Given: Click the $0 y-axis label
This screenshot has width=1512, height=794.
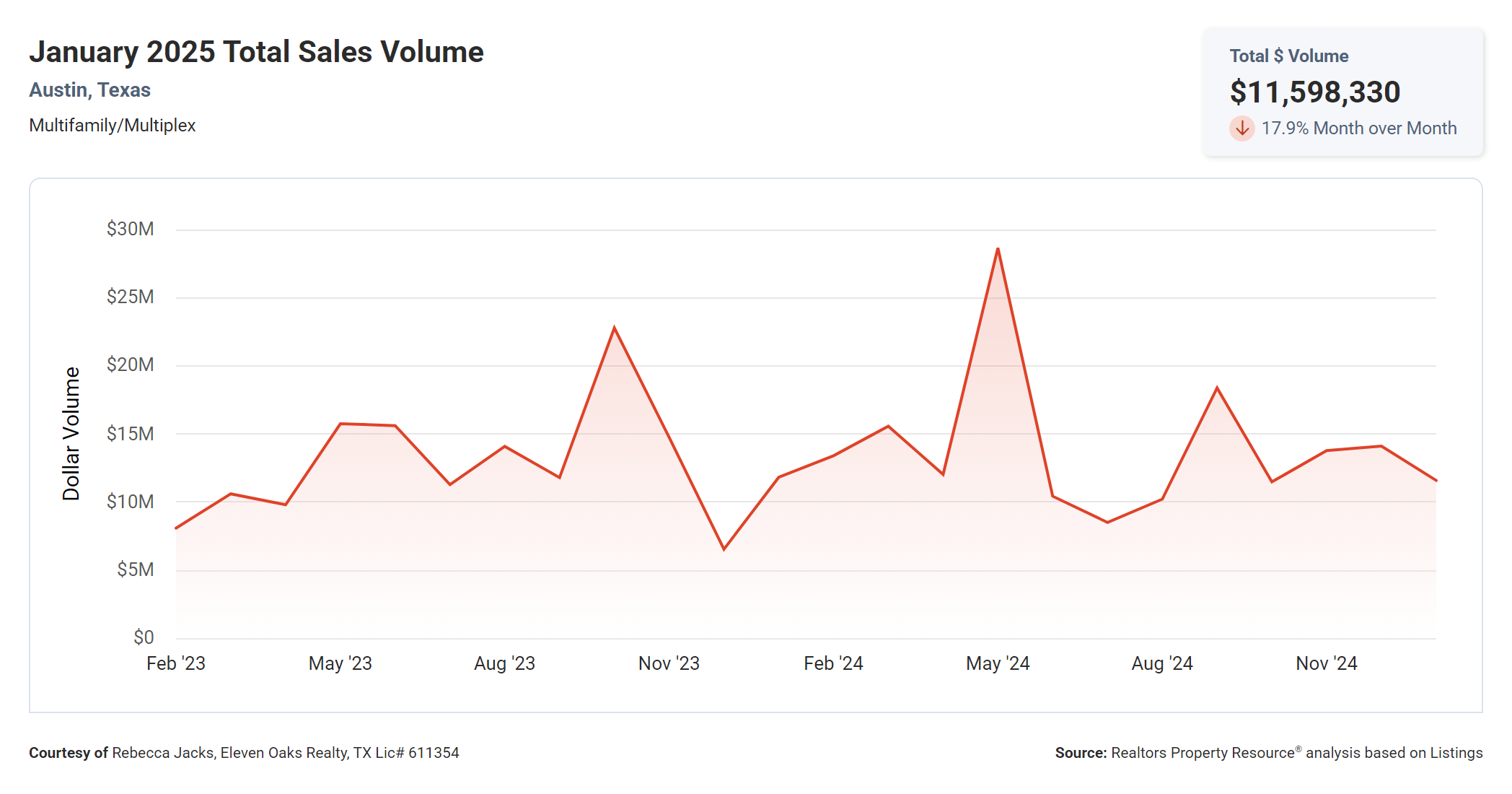Looking at the screenshot, I should point(144,637).
